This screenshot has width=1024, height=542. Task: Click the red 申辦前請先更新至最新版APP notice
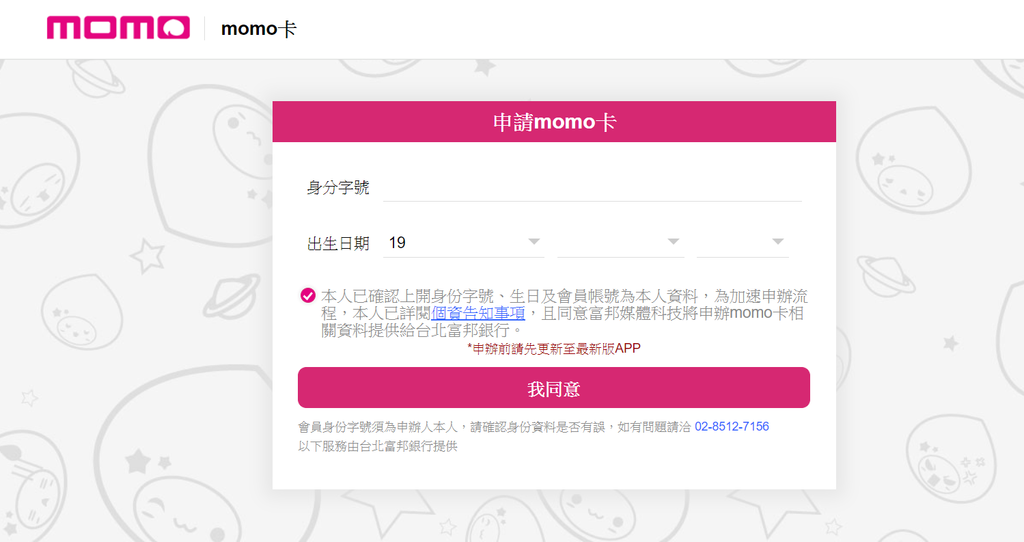point(554,349)
